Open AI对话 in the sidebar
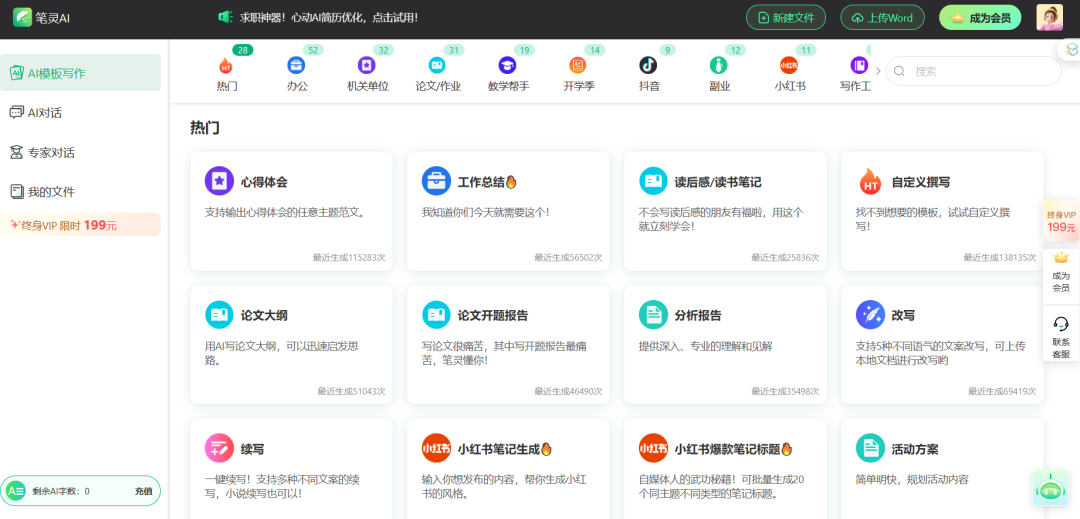This screenshot has height=519, width=1080. point(44,112)
